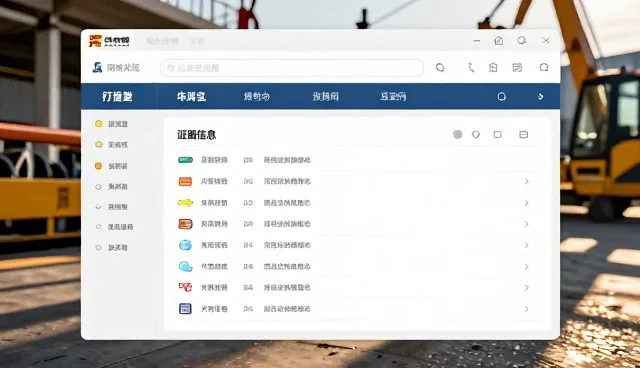Switch to the first bold tab in the blue bar
Image resolution: width=640 pixels, height=368 pixels.
tap(117, 97)
